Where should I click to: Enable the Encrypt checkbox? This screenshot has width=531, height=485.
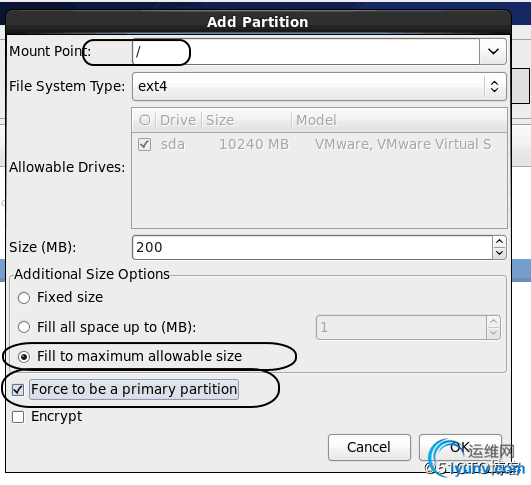coord(18,417)
